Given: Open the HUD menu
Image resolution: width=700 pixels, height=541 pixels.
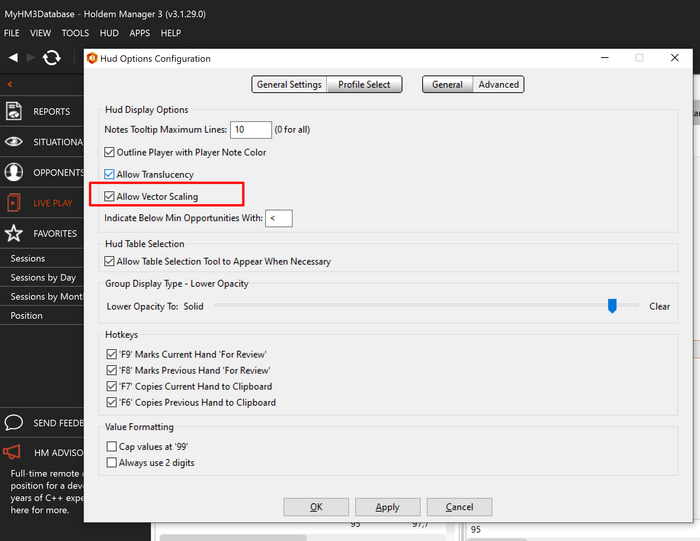Looking at the screenshot, I should (x=109, y=33).
